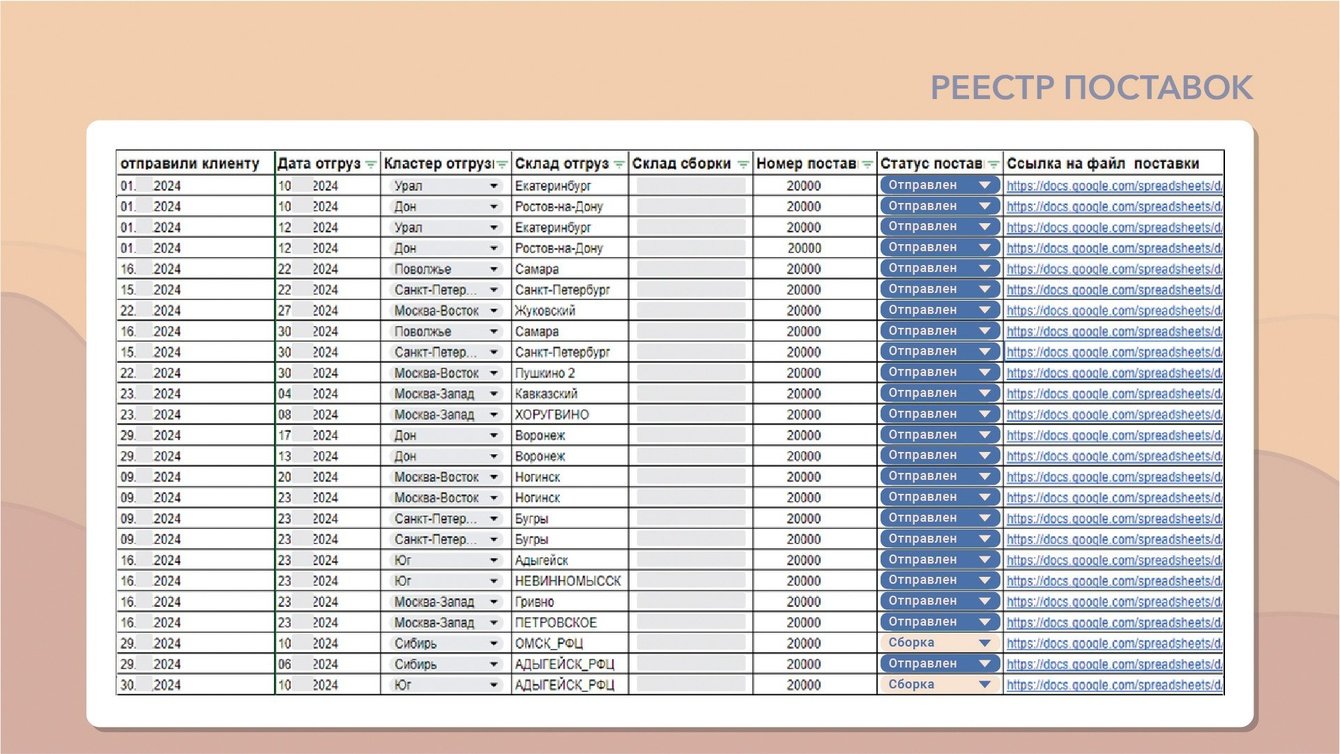1340x754 pixels.
Task: Open the Google Sheets link in the Жуковский row
Action: (x=1114, y=311)
